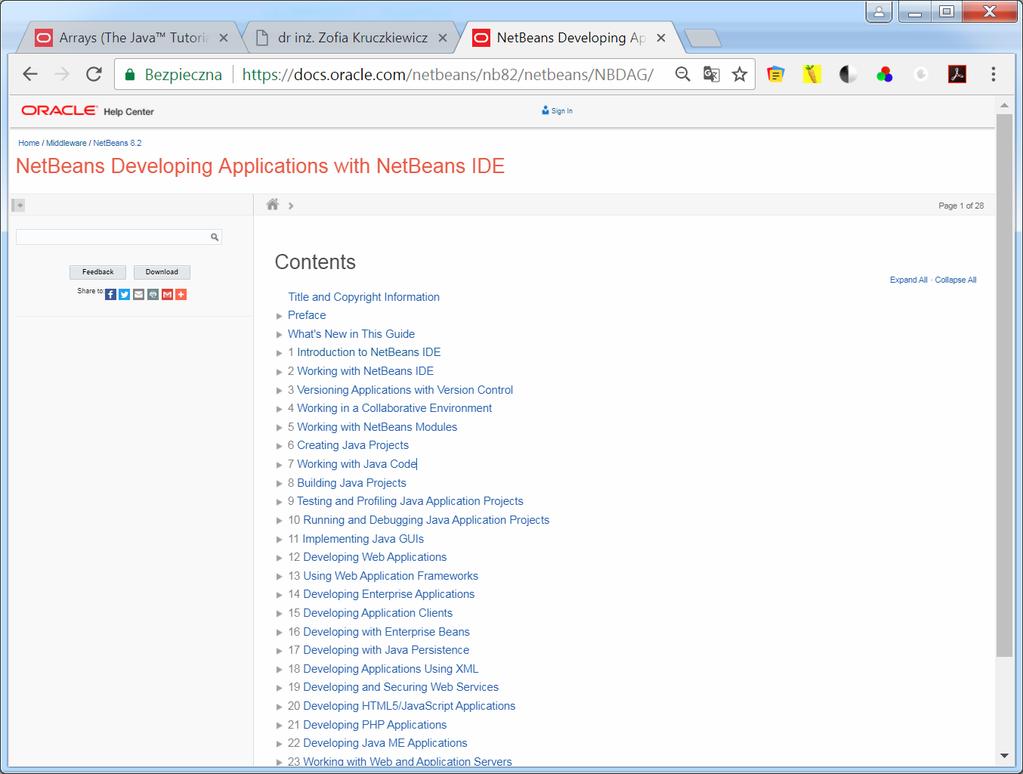Expand chapter 16 Enterprise Beans arrow

279,632
